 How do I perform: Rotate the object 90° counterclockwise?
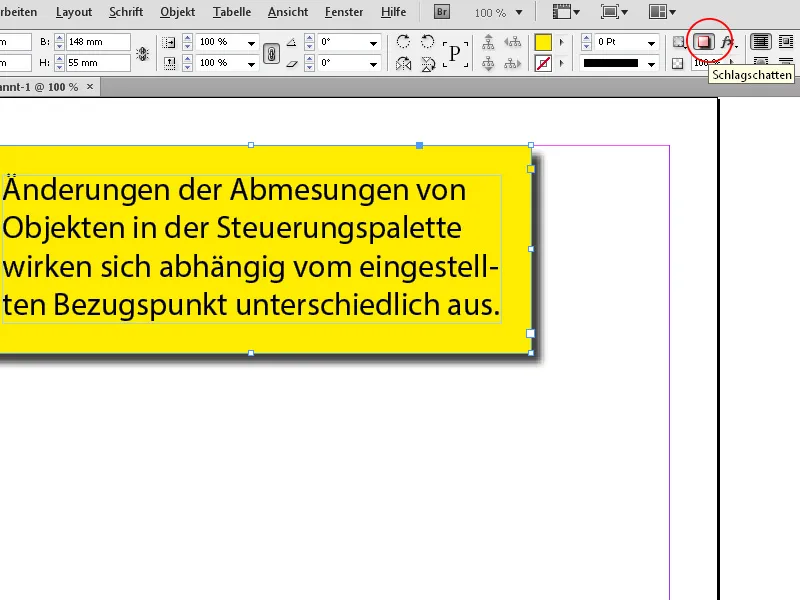(428, 41)
